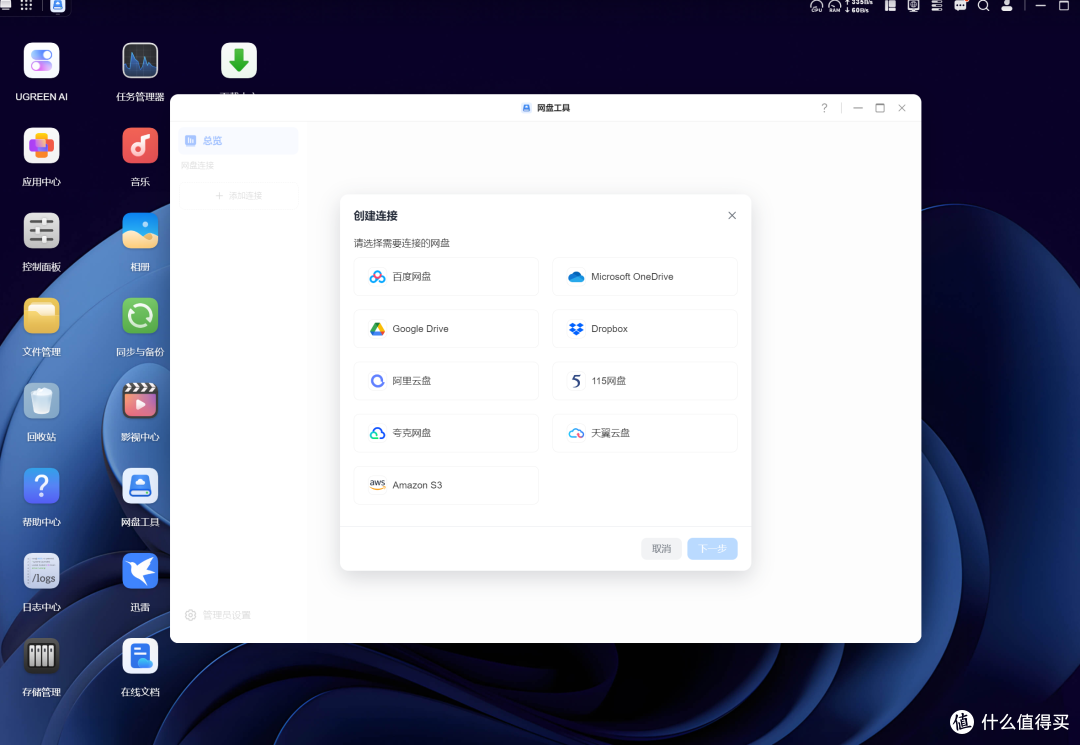Viewport: 1080px width, 745px height.
Task: Open help question mark in 网盘工具 window
Action: (824, 108)
